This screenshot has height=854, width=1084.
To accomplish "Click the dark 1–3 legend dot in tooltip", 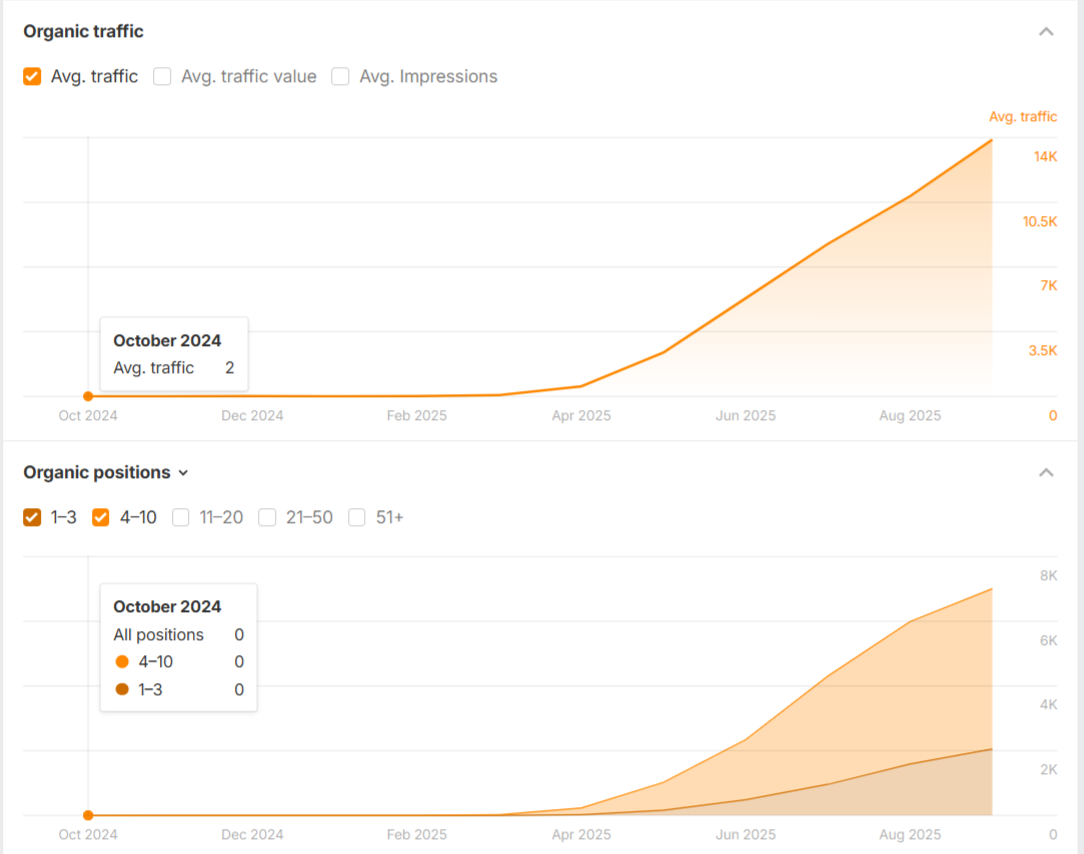I will pyautogui.click(x=122, y=689).
